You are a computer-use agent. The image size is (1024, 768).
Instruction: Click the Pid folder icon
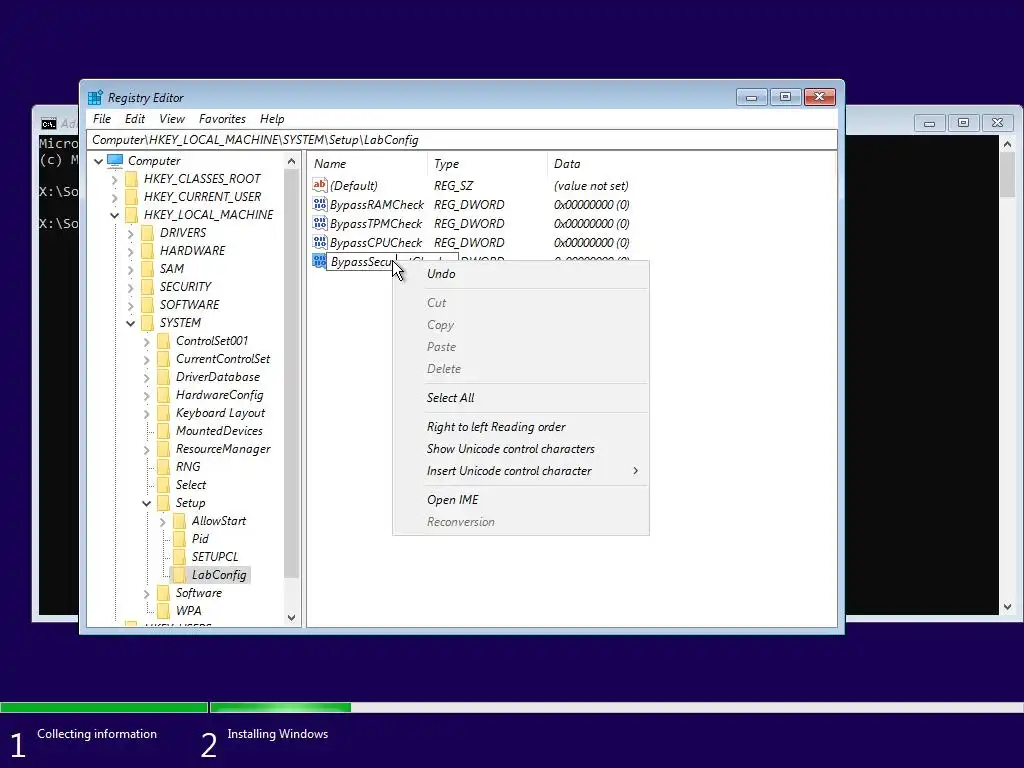tap(180, 539)
